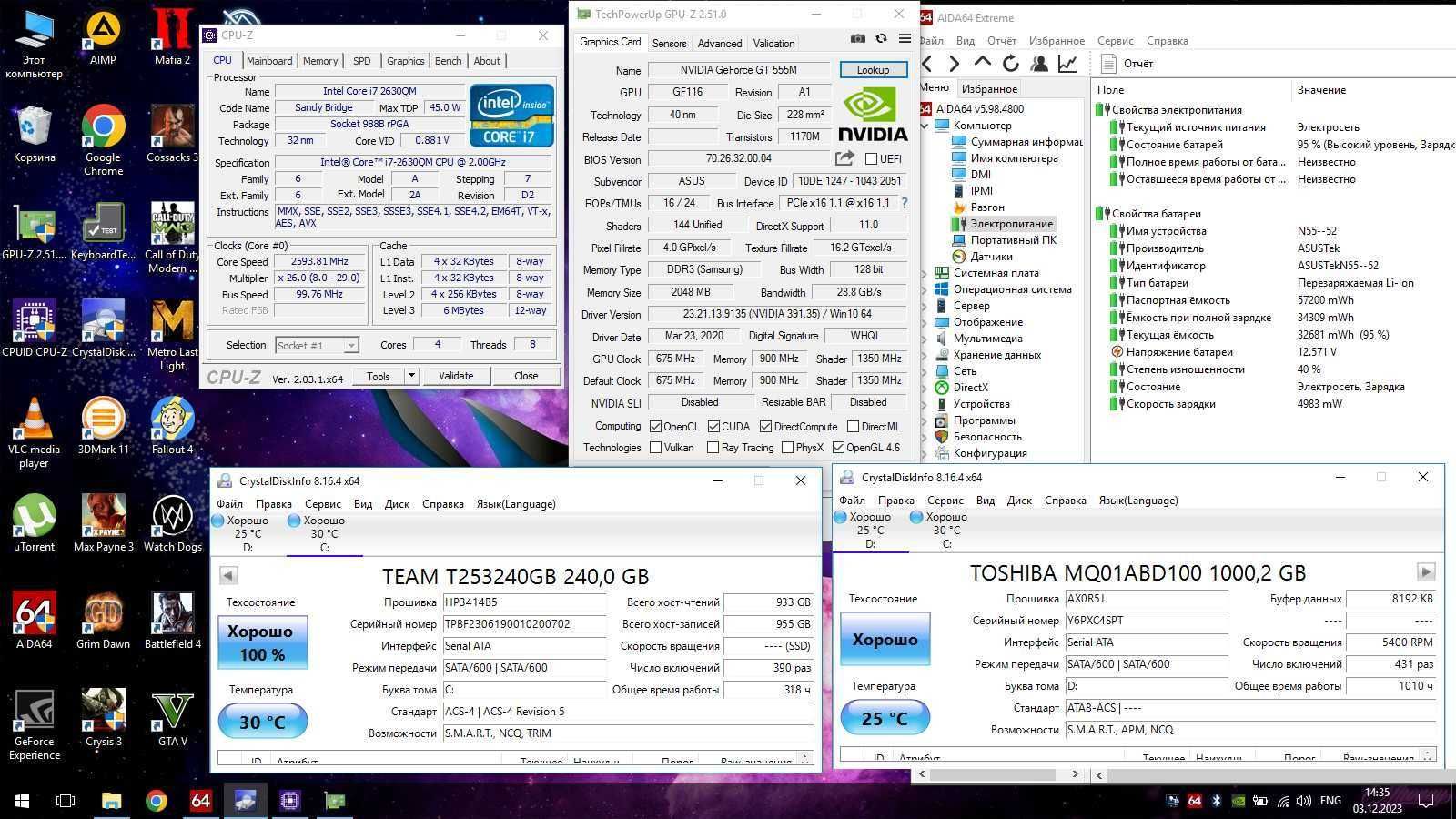The width and height of the screenshot is (1456, 819).
Task: Click the Хорошо 100% health status button
Action: [x=262, y=642]
